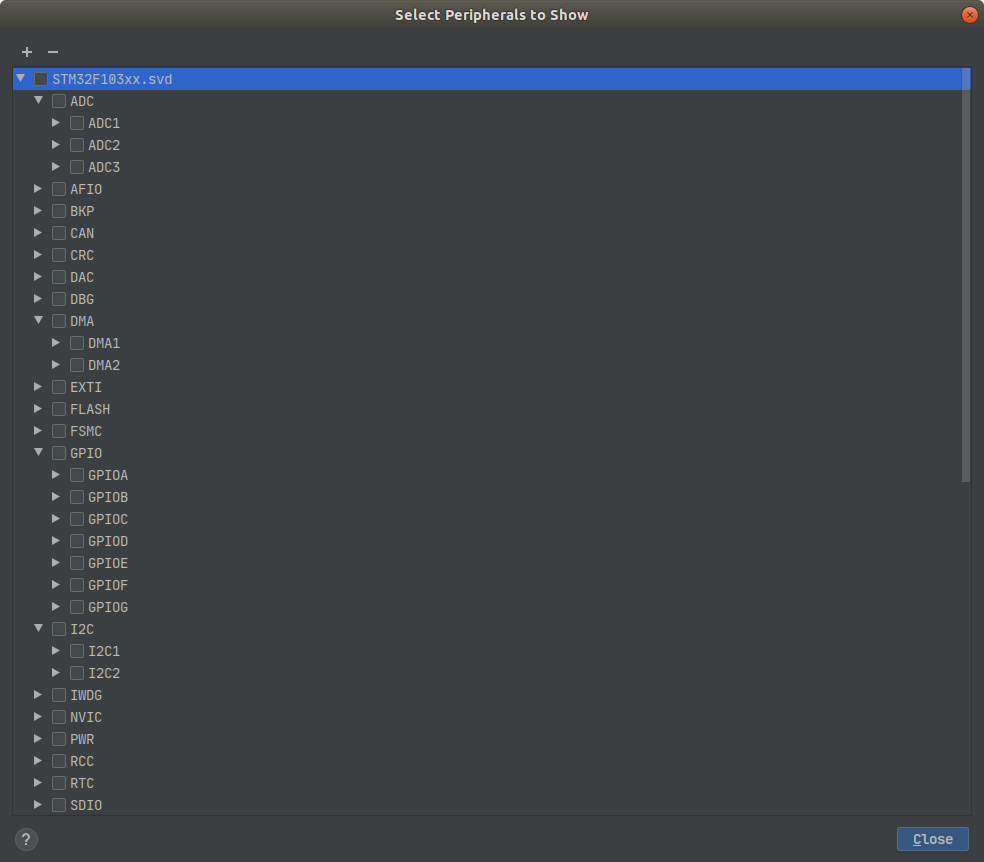Tick the ADC3 checkbox

point(77,167)
